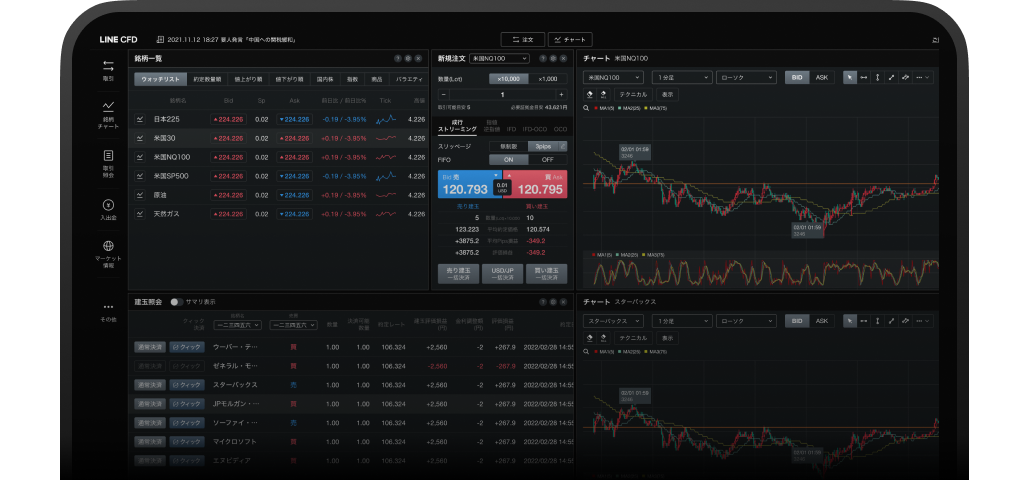The image size is (1029, 480).
Task: Click erase-all icon in 米国NQ100 chart
Action: (604, 95)
